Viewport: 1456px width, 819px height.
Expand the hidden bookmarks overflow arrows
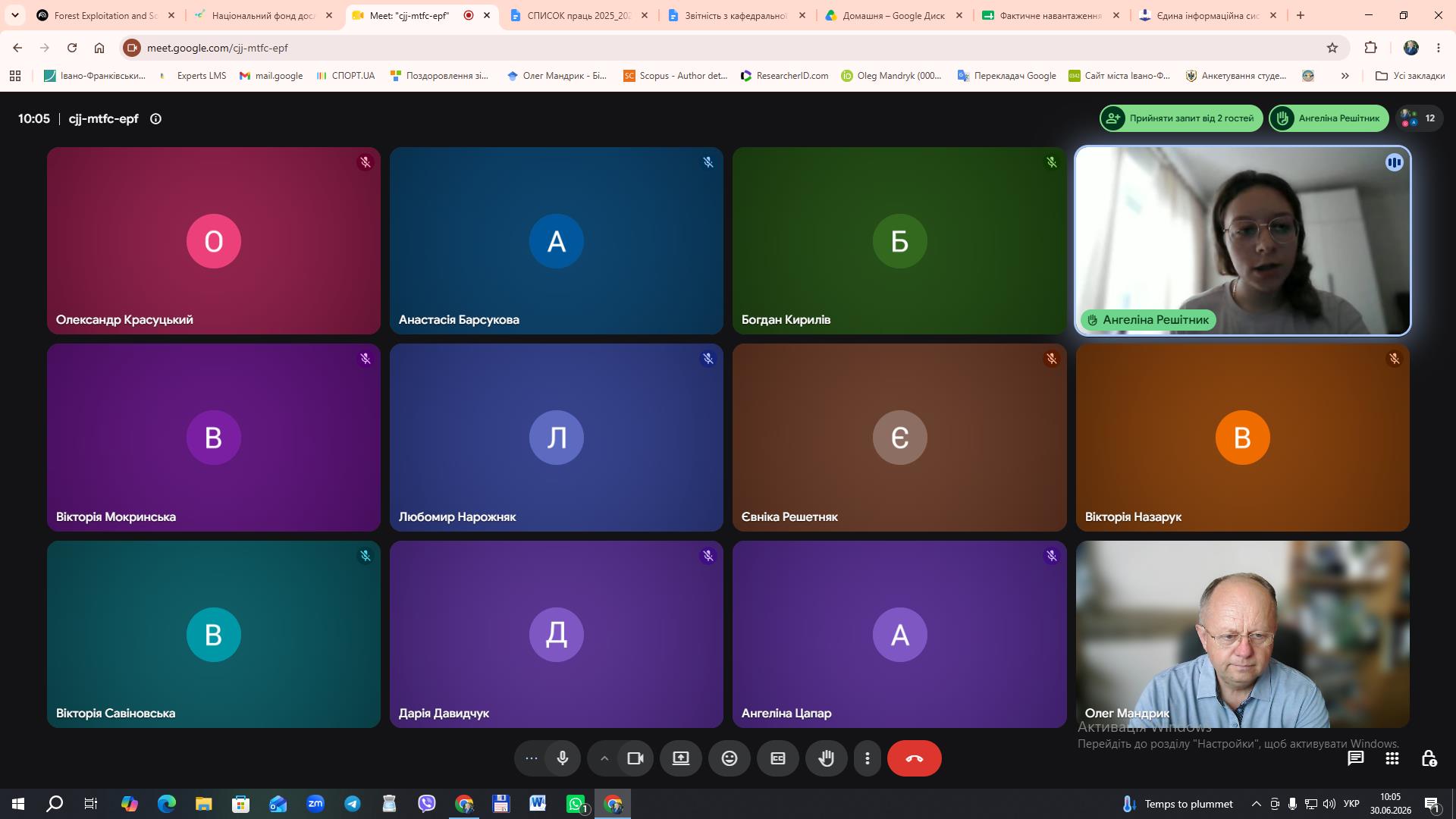pos(1345,76)
